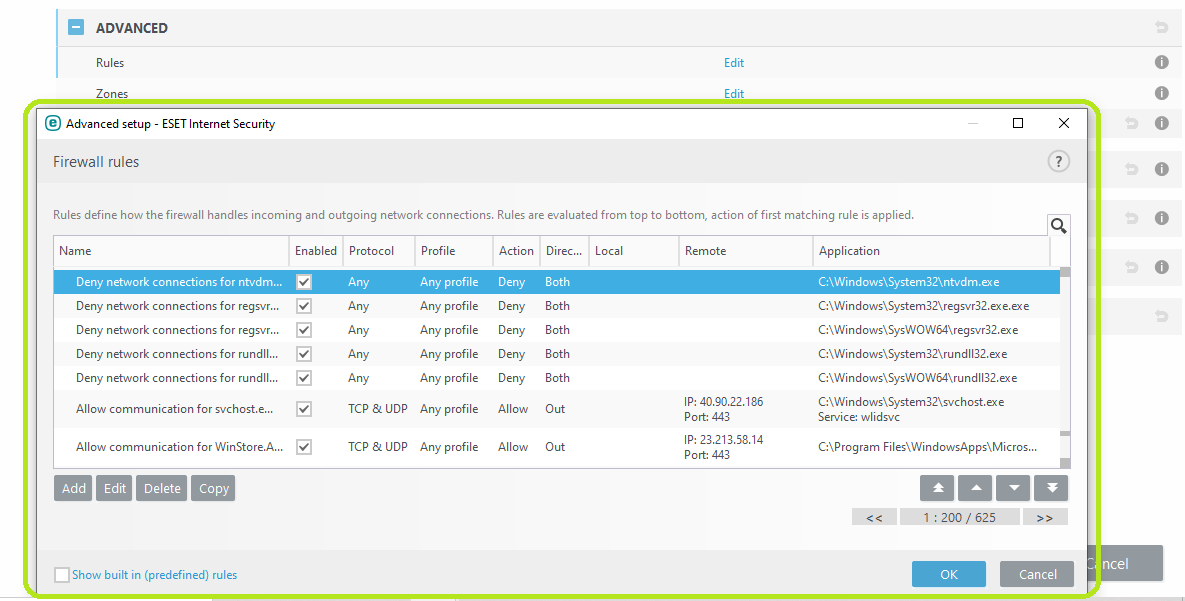Click the Direction column header

coord(565,251)
